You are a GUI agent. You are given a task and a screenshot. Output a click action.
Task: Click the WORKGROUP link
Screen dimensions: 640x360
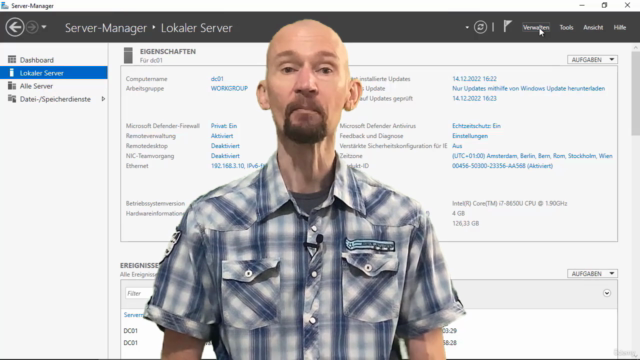(x=229, y=88)
